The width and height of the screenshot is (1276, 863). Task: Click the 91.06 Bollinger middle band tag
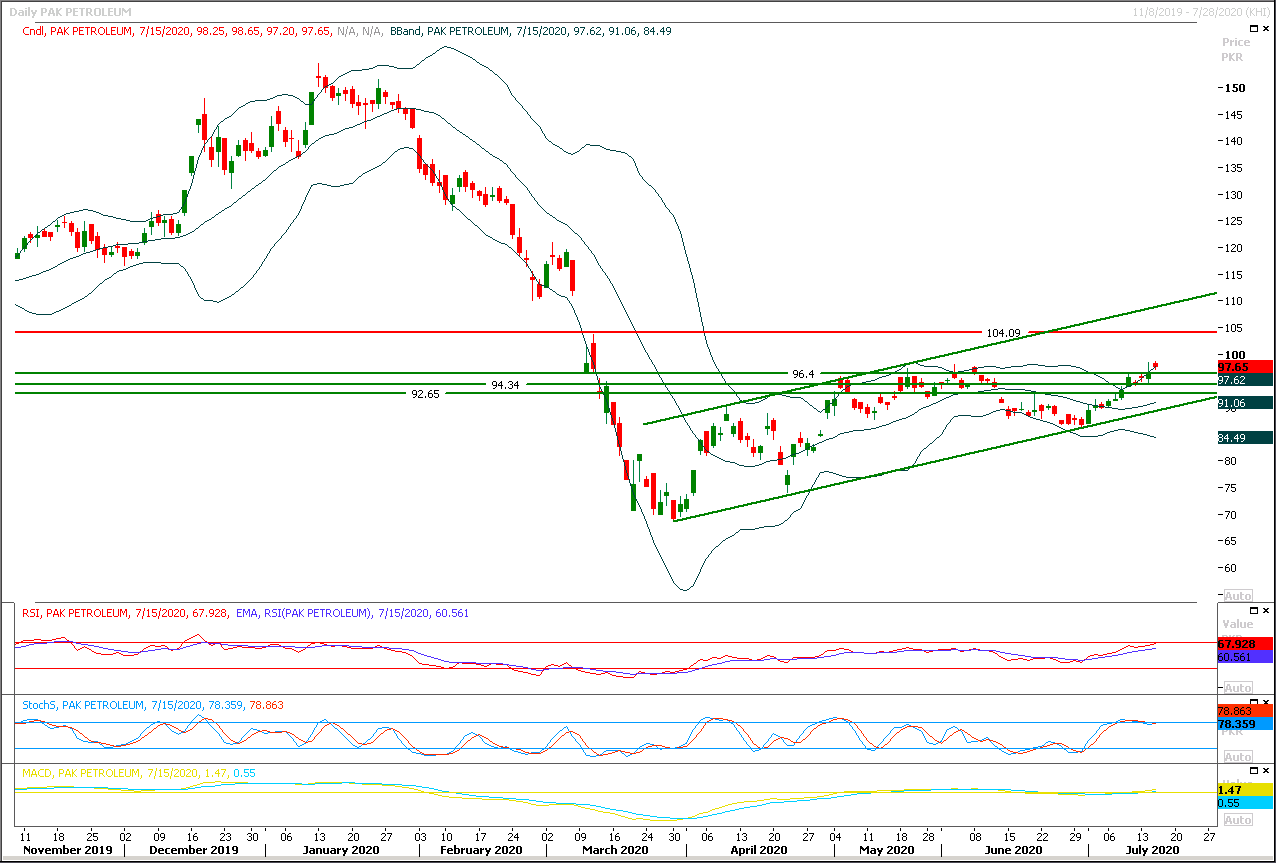[x=1244, y=403]
